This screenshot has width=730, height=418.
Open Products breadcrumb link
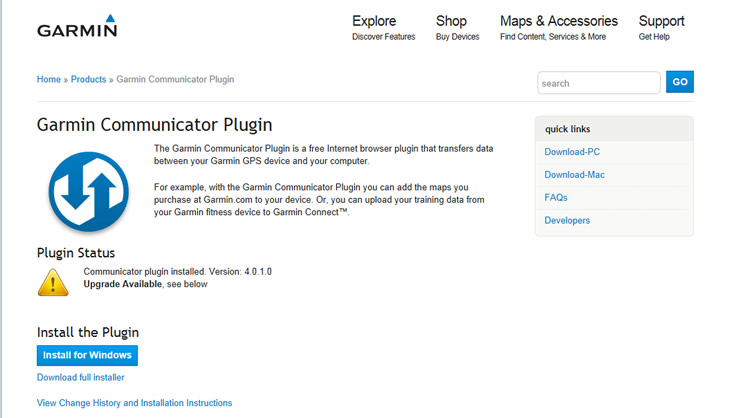click(88, 79)
